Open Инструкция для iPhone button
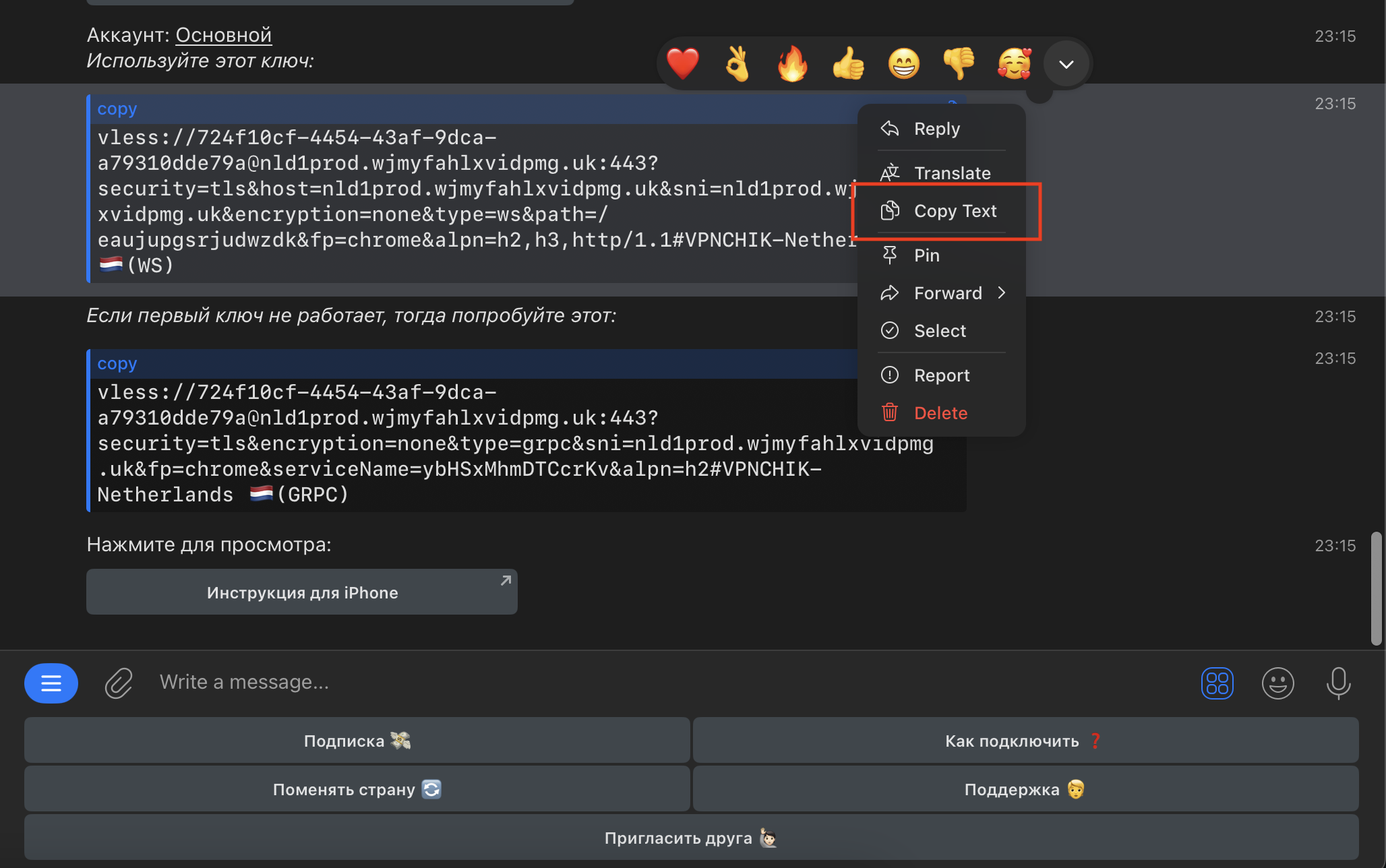Viewport: 1386px width, 868px height. click(302, 592)
